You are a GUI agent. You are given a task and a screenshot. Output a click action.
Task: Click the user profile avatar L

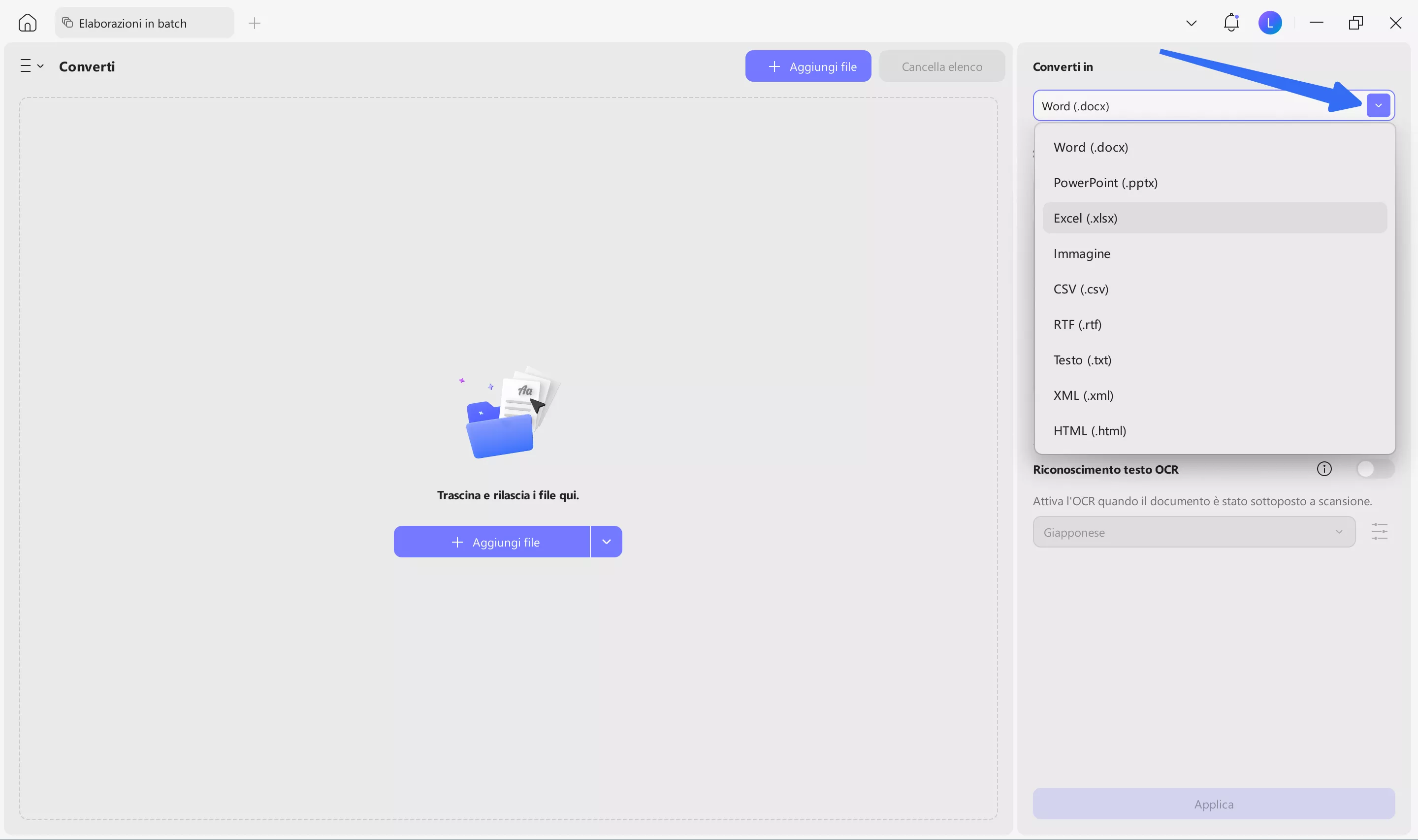coord(1270,23)
